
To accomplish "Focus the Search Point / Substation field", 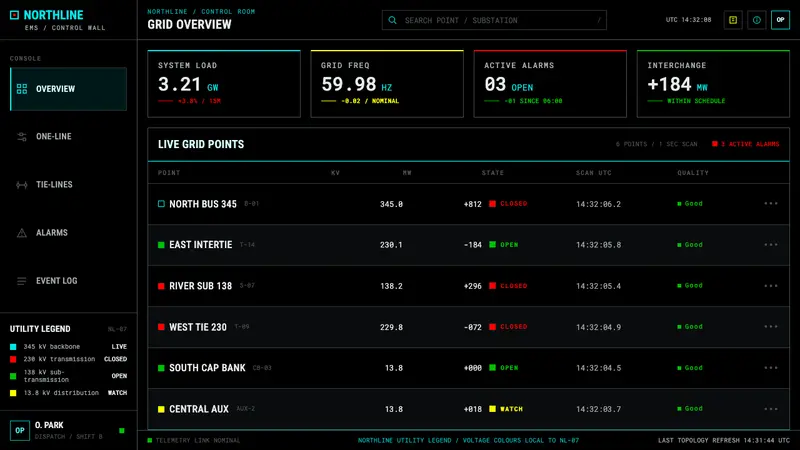I will 494,20.
